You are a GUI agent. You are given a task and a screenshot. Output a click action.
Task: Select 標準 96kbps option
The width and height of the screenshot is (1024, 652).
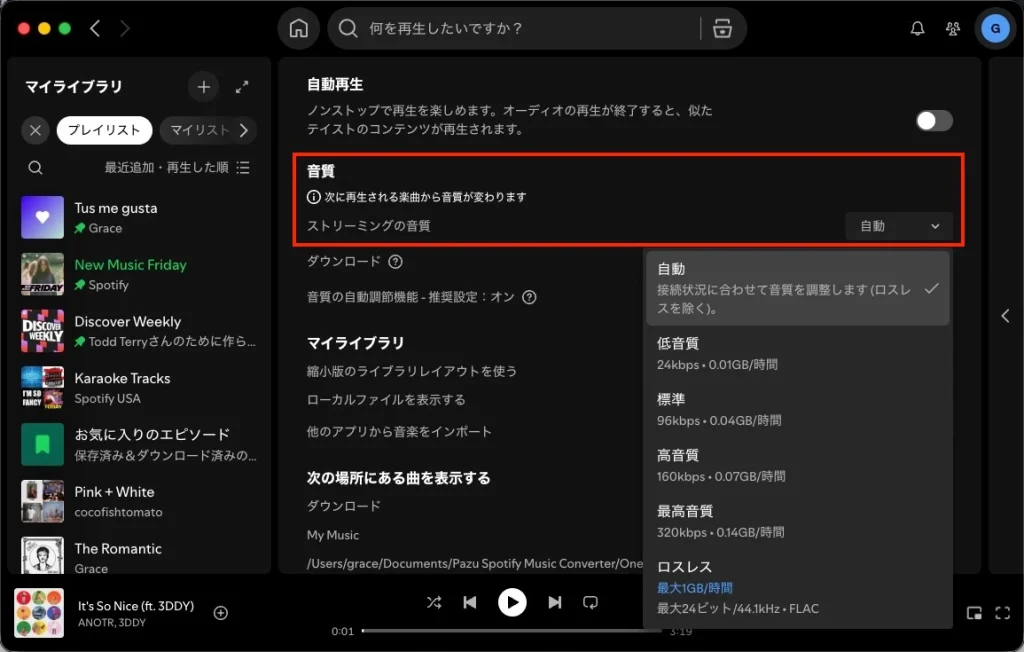coord(797,410)
